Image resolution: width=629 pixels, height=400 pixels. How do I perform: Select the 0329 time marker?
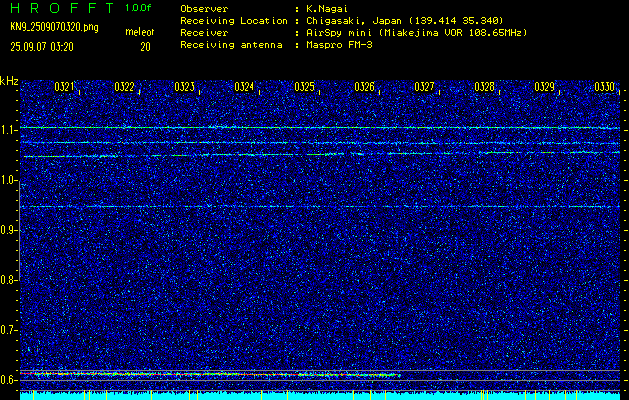[x=545, y=87]
